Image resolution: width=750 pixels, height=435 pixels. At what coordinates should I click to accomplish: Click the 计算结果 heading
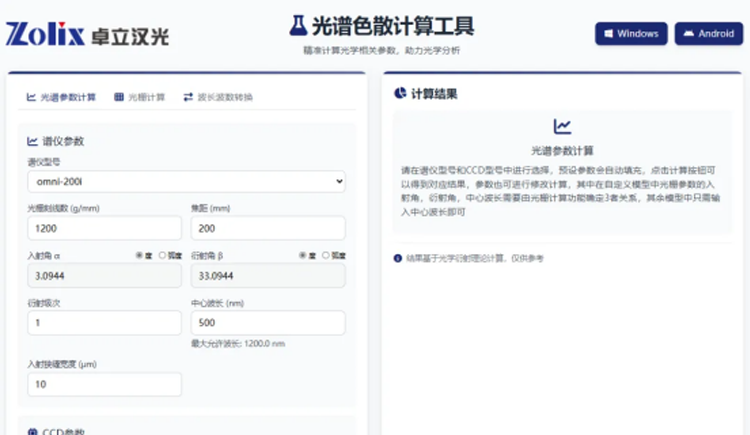[434, 94]
